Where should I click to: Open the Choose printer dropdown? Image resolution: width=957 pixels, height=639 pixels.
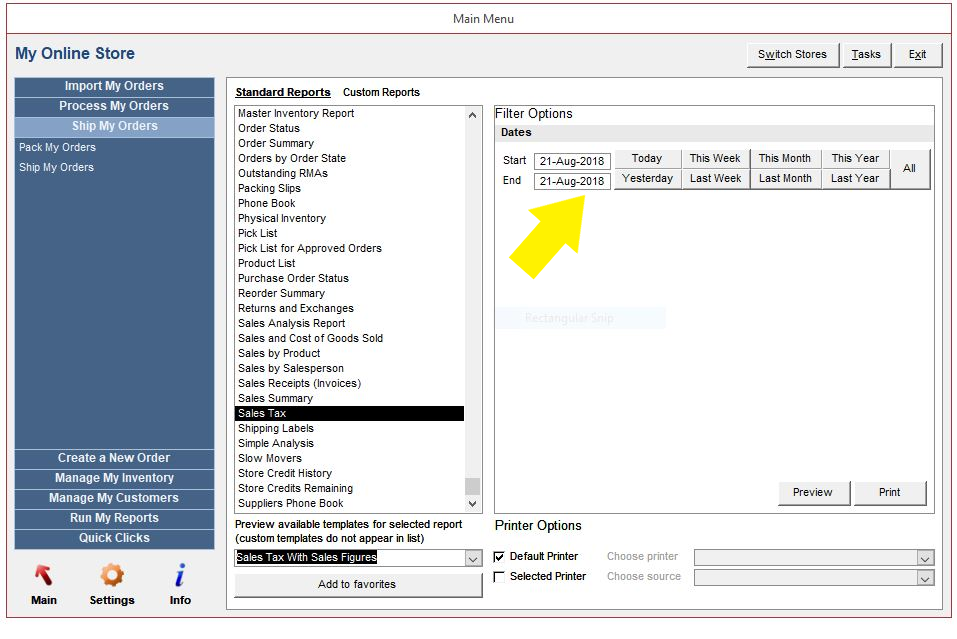pos(925,558)
